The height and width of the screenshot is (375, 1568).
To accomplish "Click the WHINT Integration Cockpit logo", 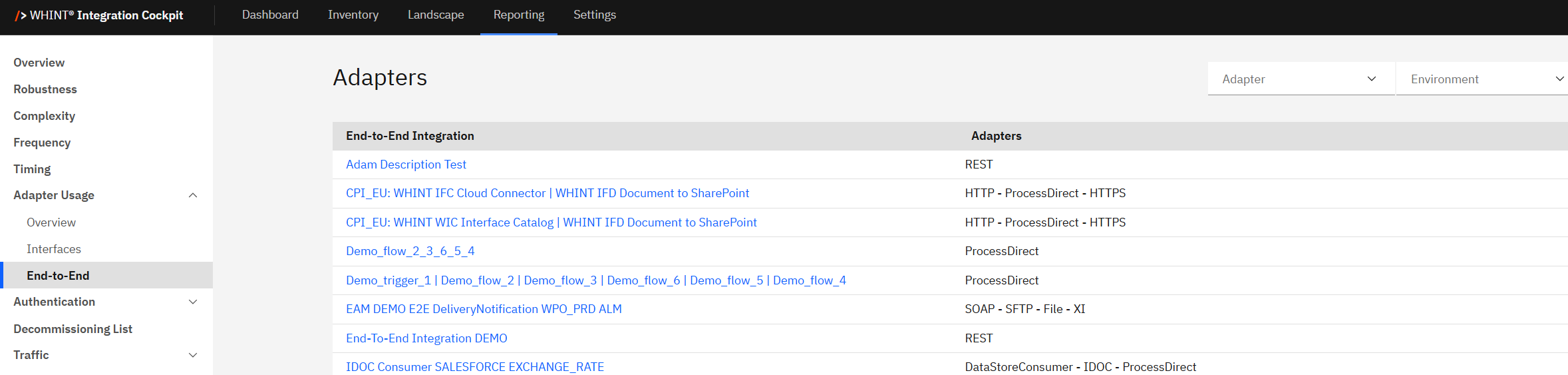I will tap(98, 15).
